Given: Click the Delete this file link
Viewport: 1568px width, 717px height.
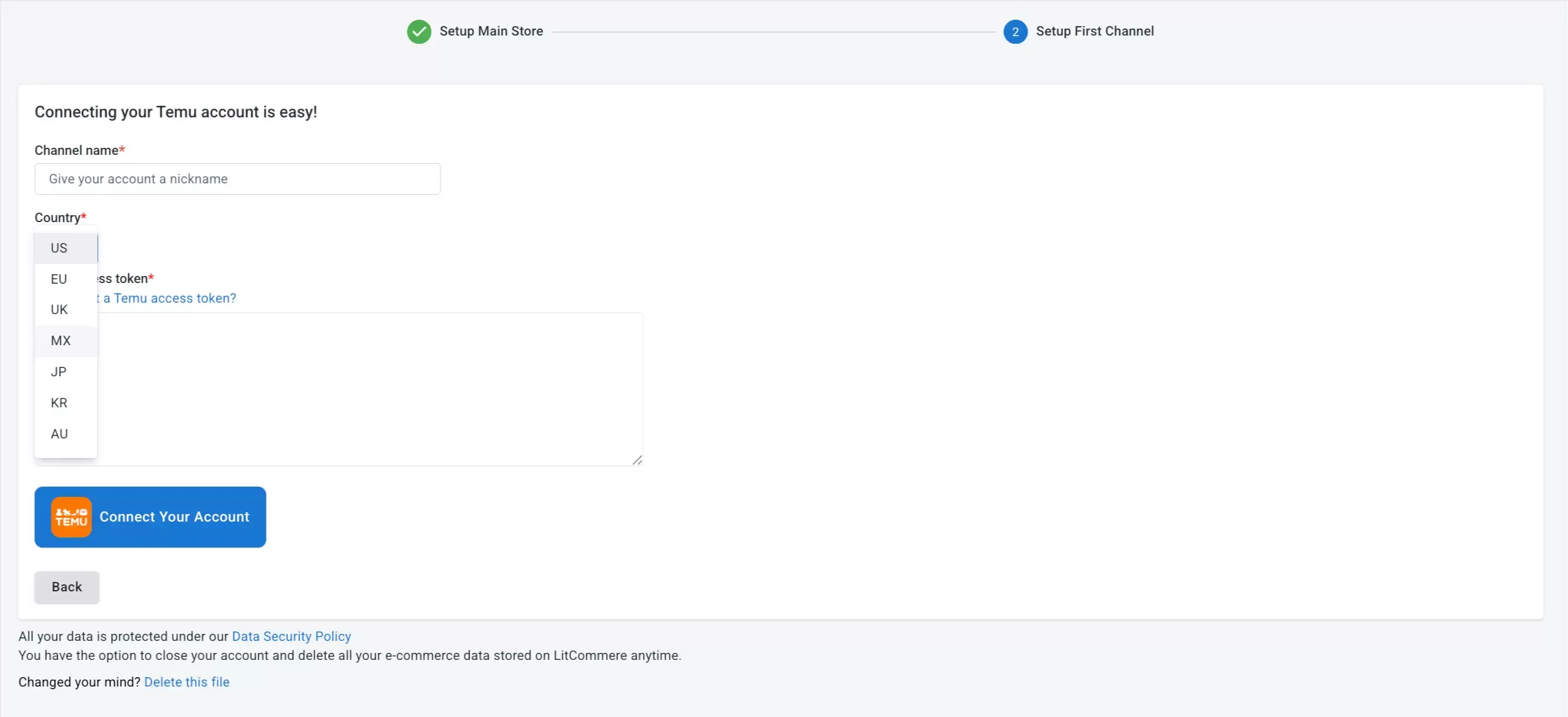Looking at the screenshot, I should [187, 681].
